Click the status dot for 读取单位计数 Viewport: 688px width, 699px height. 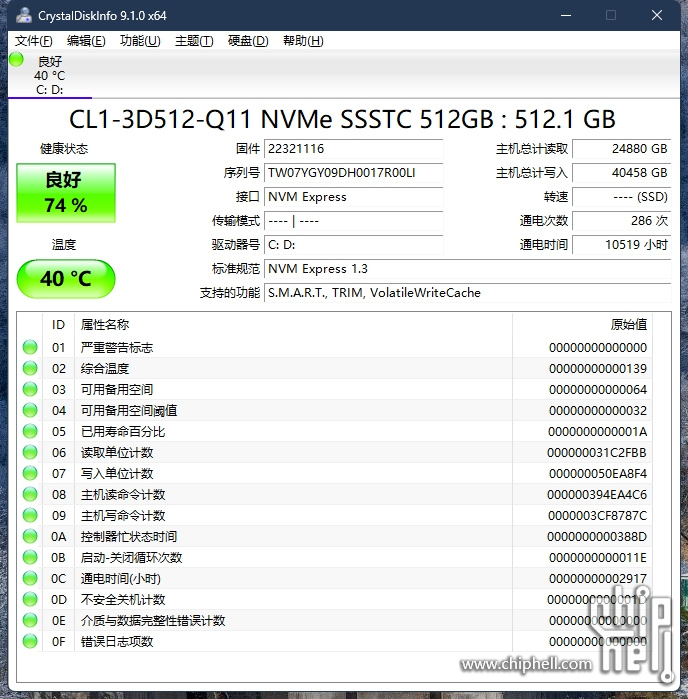click(30, 452)
